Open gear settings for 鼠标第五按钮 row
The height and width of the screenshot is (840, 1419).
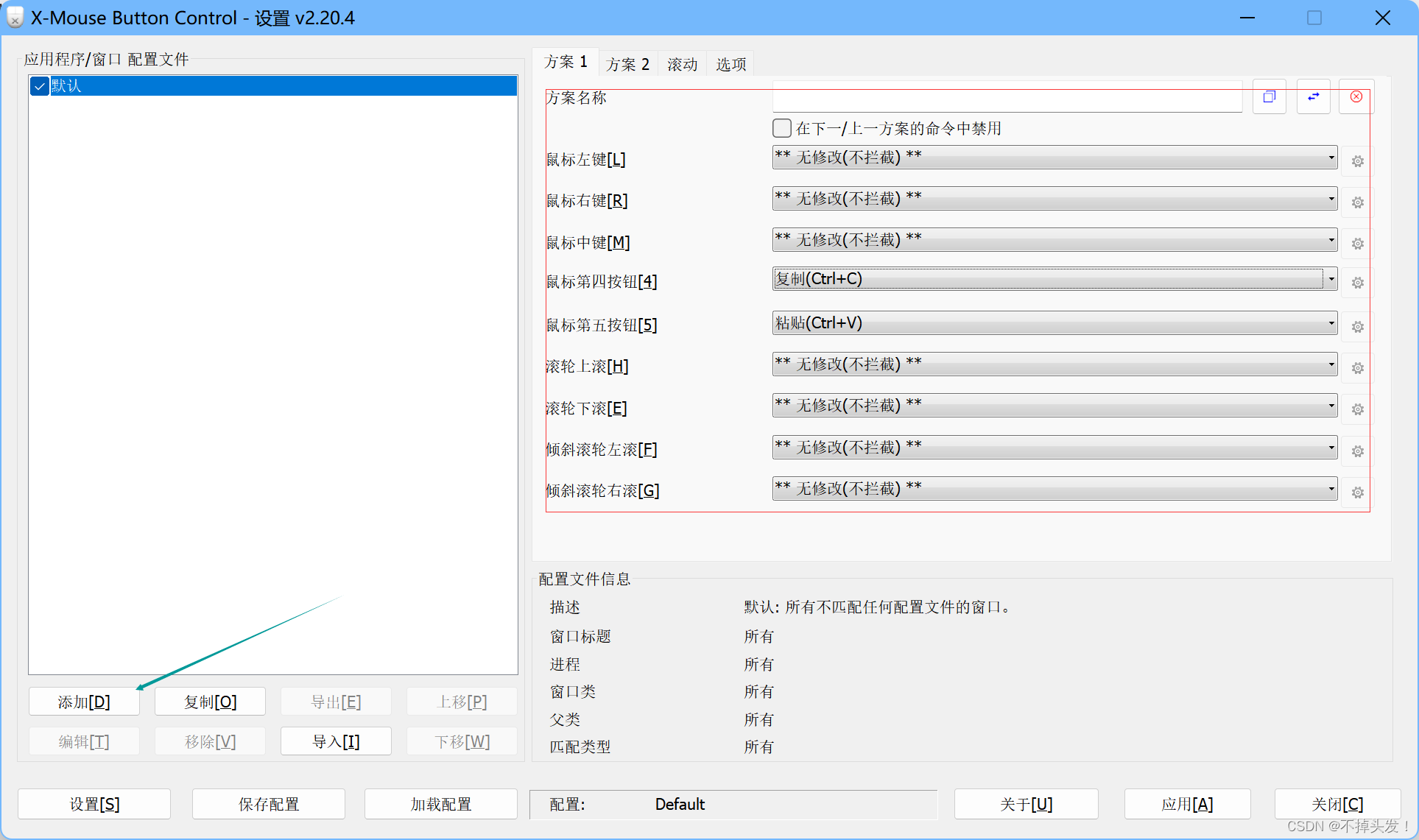[1357, 327]
